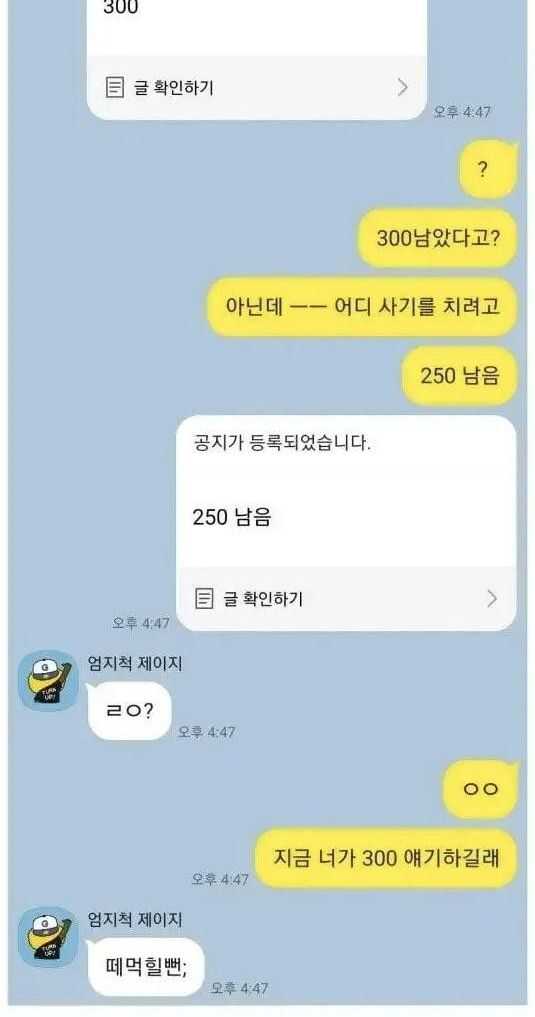
Task: Open first 엄지척 제이지 profile avatar
Action: [47, 681]
